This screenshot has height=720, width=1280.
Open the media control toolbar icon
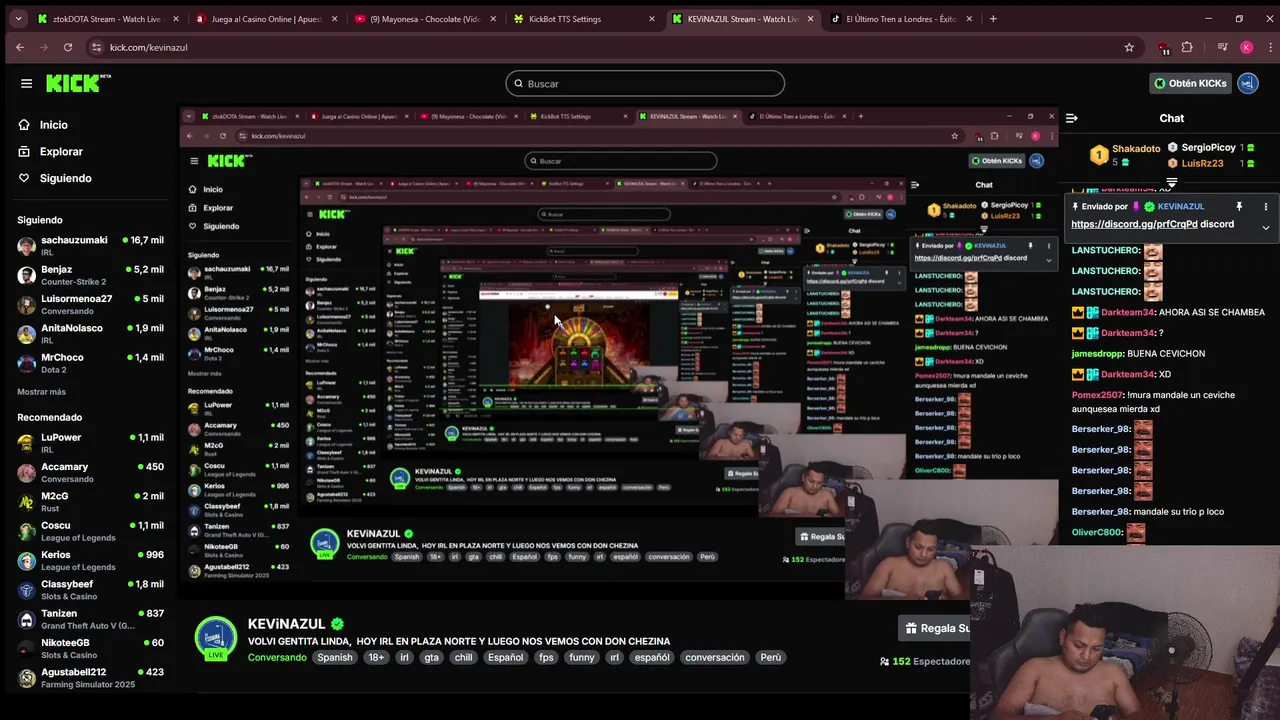1222,47
